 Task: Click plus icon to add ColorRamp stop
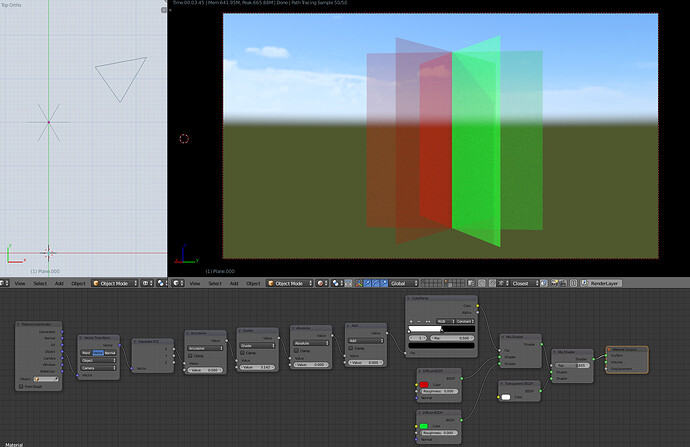coord(411,322)
